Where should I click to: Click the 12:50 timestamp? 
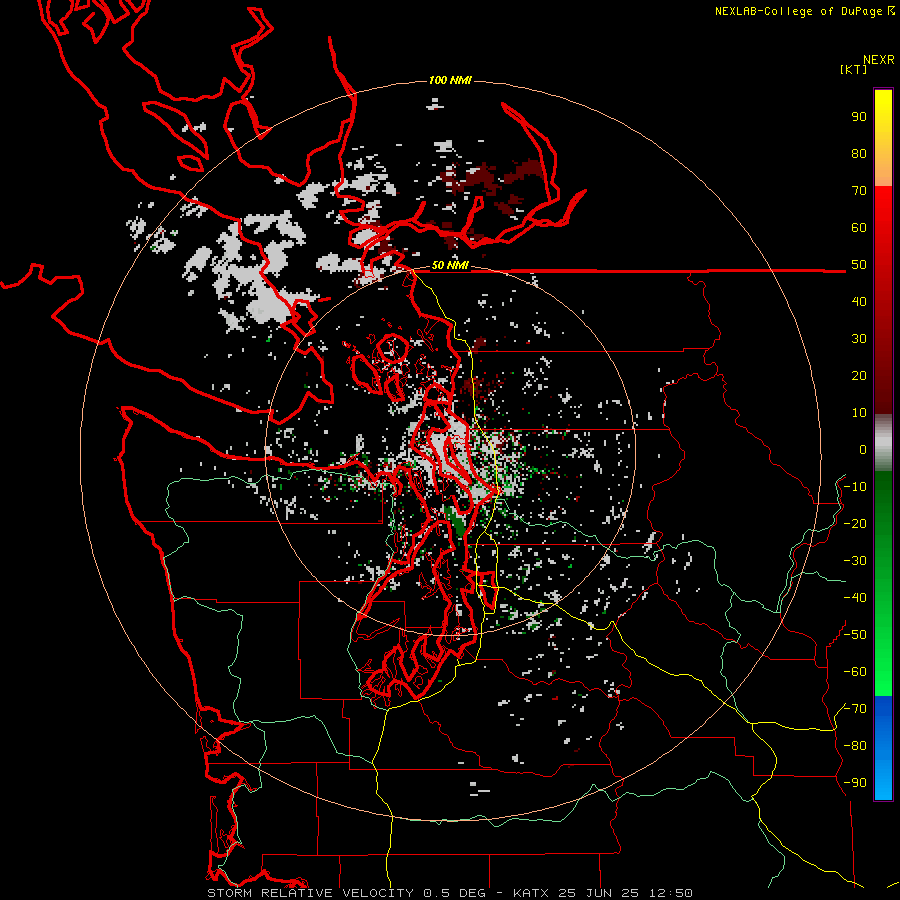point(670,893)
